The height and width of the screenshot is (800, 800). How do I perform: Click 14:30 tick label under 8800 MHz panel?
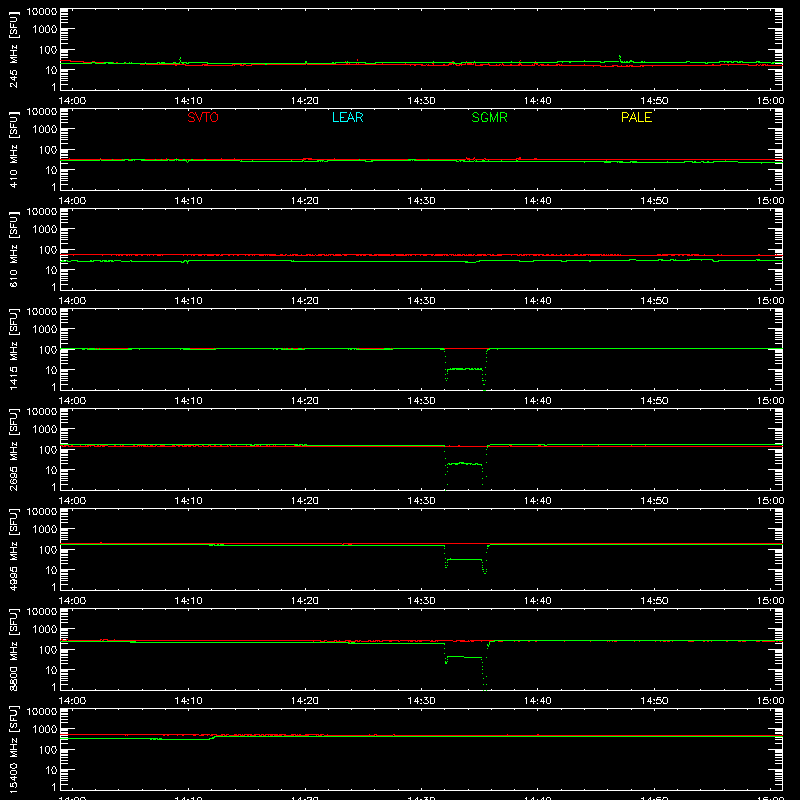coord(421,701)
